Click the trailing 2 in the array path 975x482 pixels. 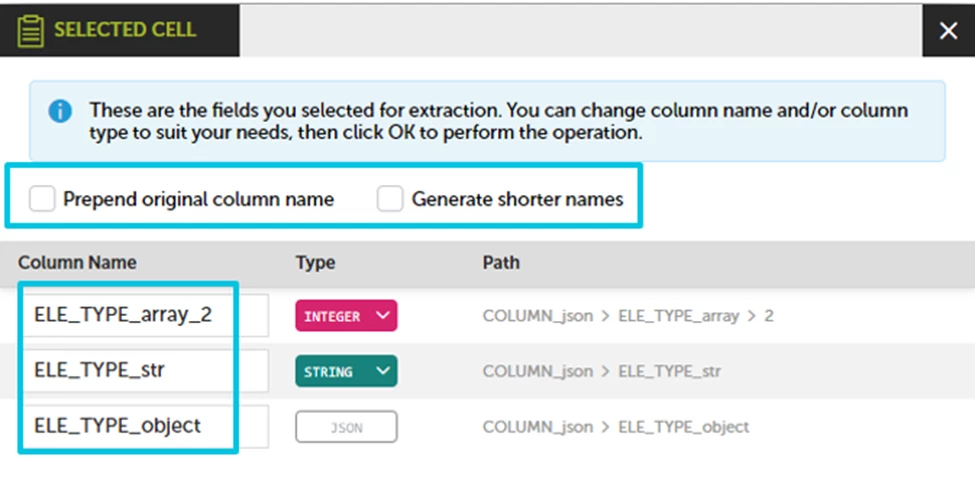(x=769, y=316)
